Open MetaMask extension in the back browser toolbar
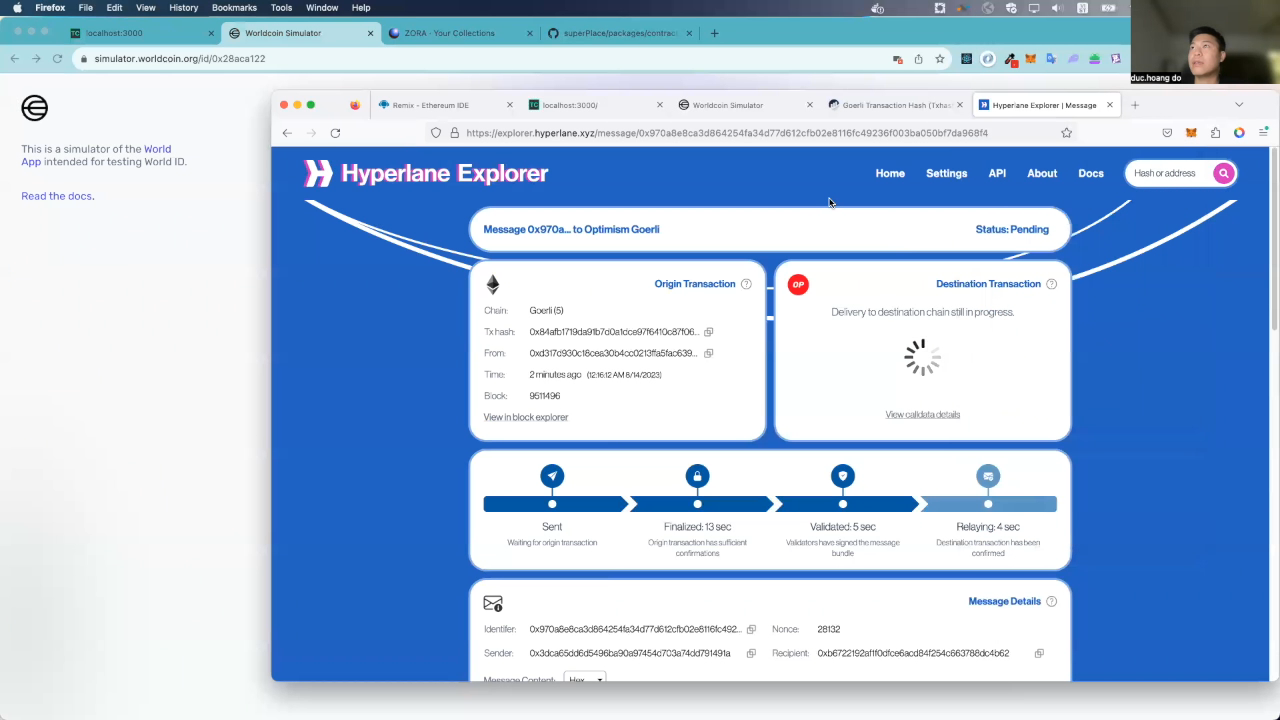 pyautogui.click(x=1030, y=59)
